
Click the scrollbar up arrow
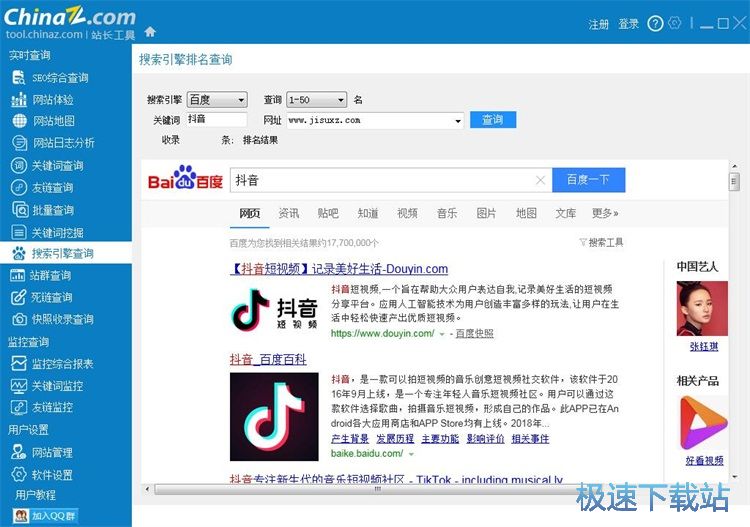point(734,165)
